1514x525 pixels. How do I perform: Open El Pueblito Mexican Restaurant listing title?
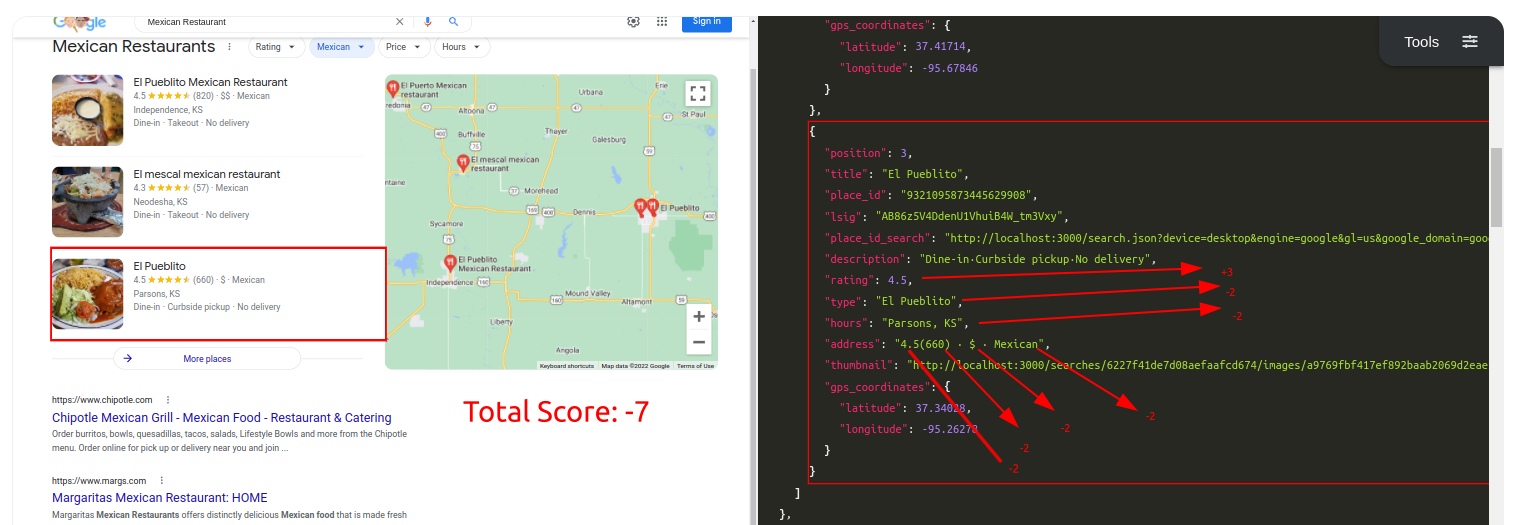[x=210, y=82]
